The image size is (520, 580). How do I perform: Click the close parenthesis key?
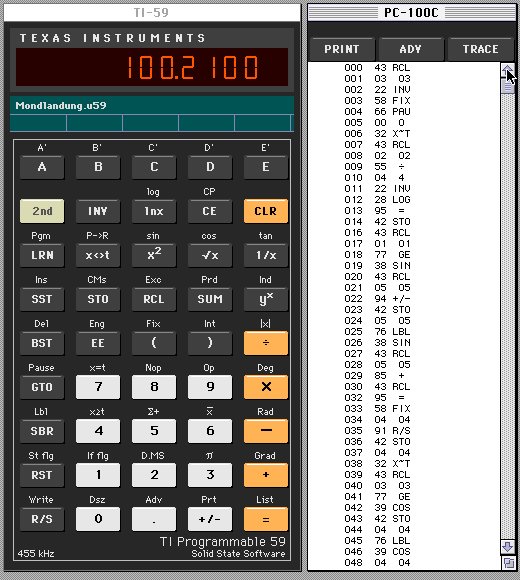209,343
